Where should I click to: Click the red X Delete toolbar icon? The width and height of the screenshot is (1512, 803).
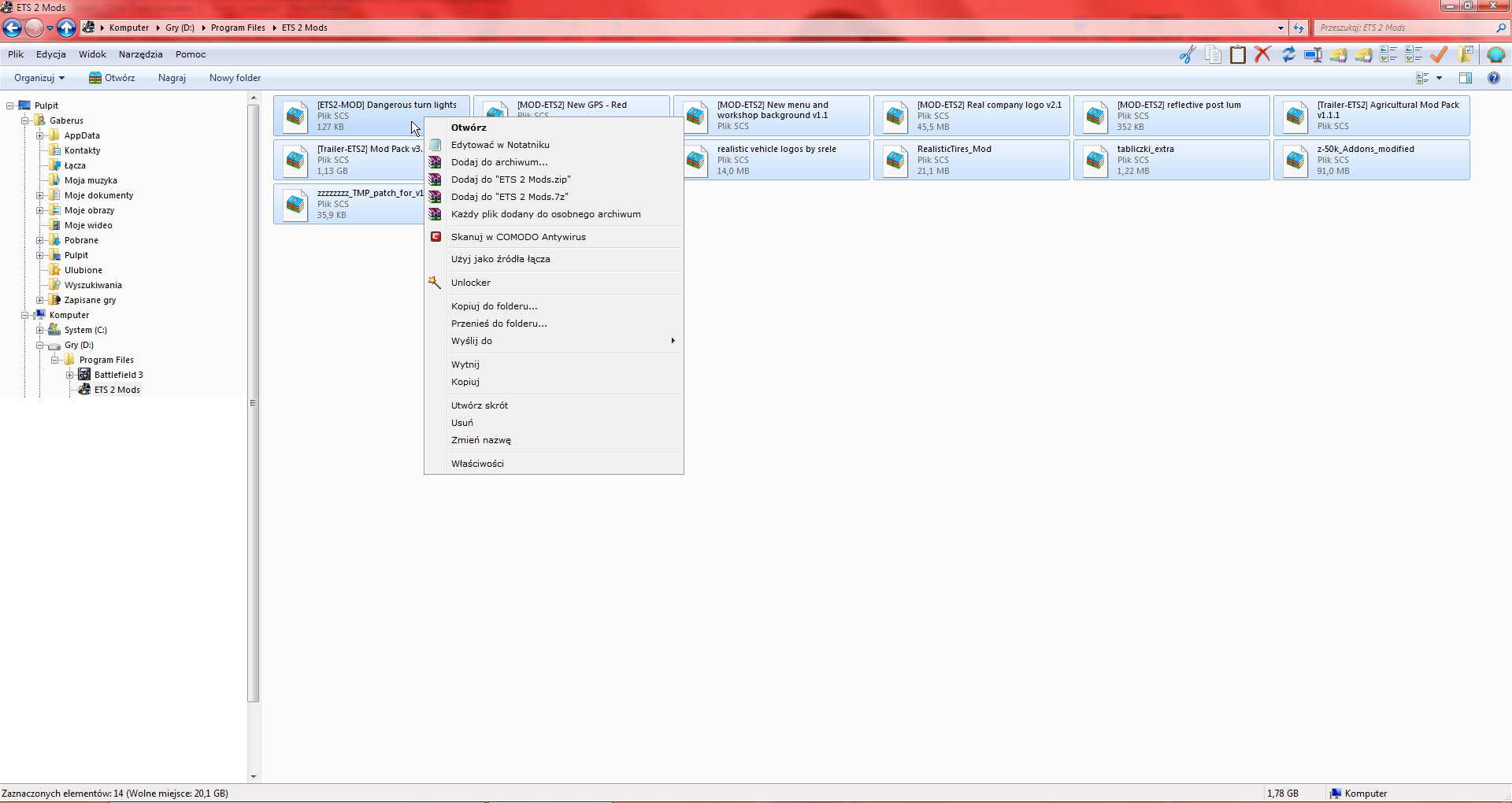(x=1263, y=54)
